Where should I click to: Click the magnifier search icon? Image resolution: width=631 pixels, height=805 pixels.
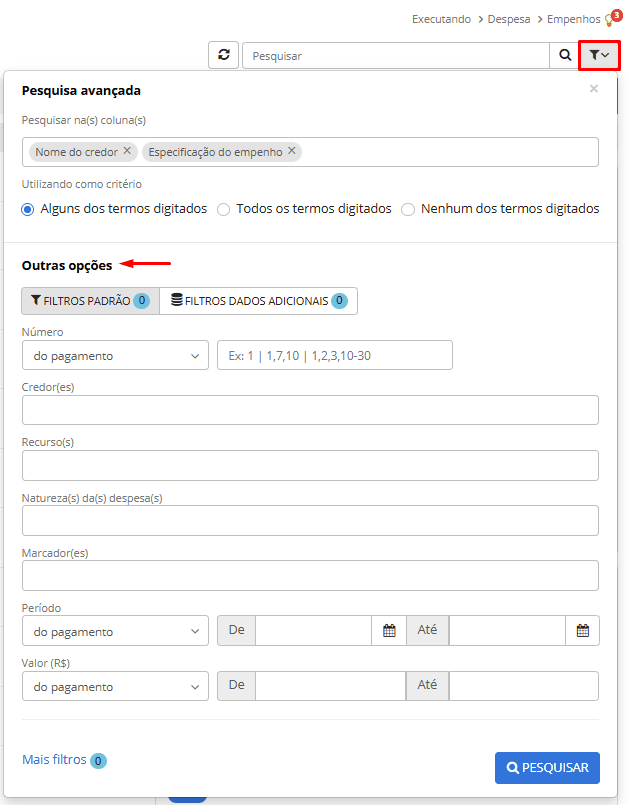pos(565,56)
